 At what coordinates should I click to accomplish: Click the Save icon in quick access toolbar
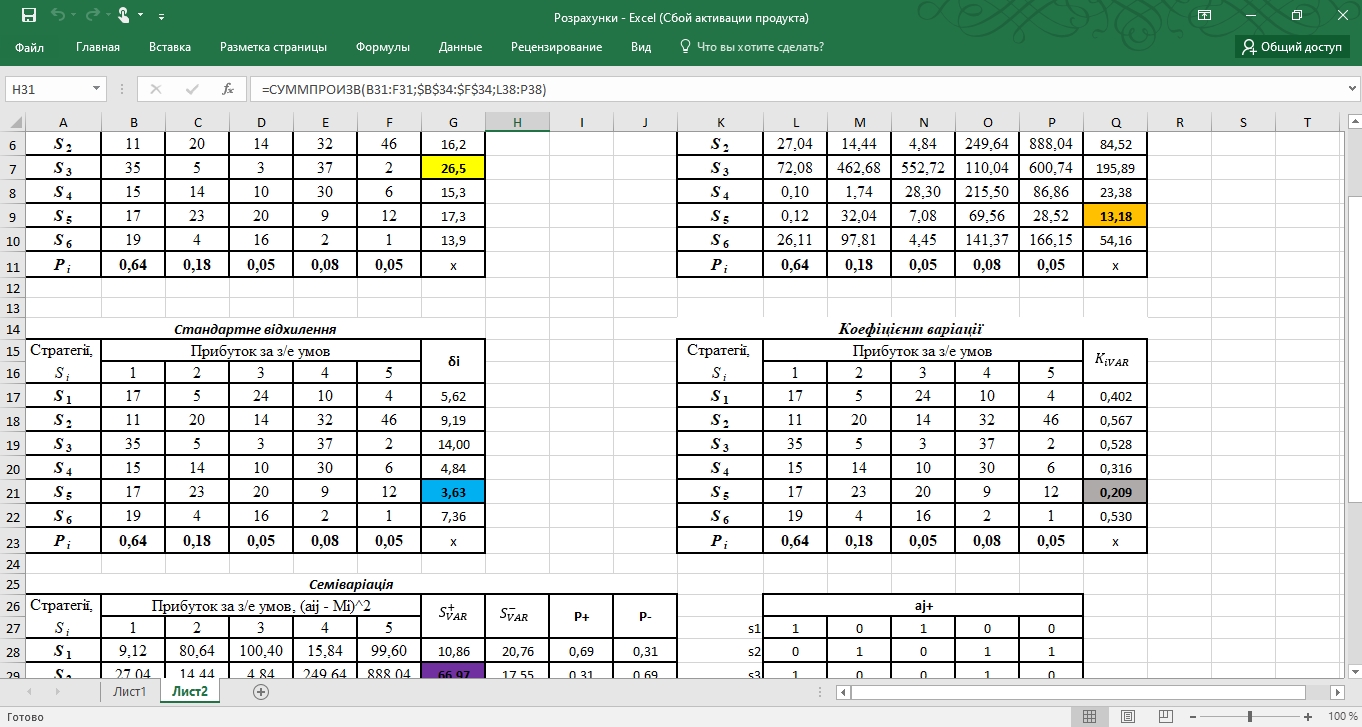point(28,16)
